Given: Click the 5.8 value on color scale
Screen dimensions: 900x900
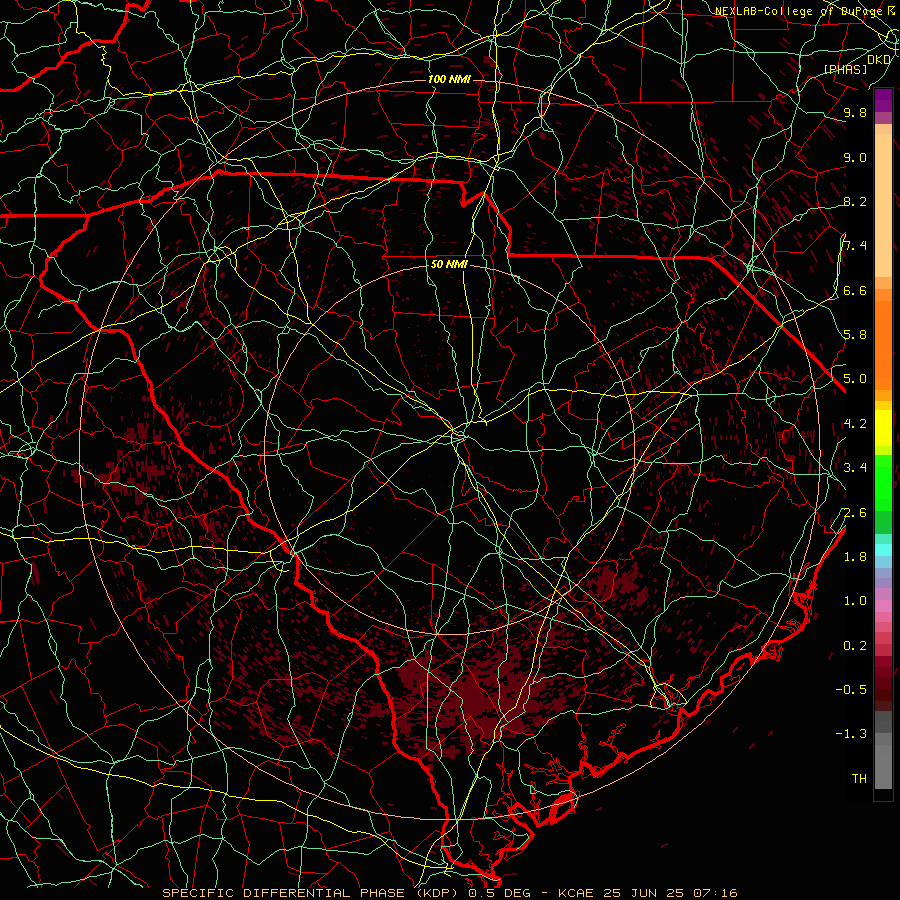Looking at the screenshot, I should (855, 334).
